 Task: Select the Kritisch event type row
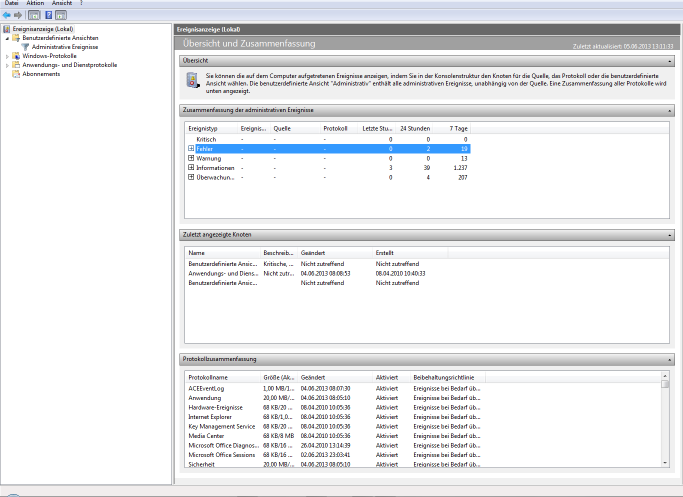point(328,139)
